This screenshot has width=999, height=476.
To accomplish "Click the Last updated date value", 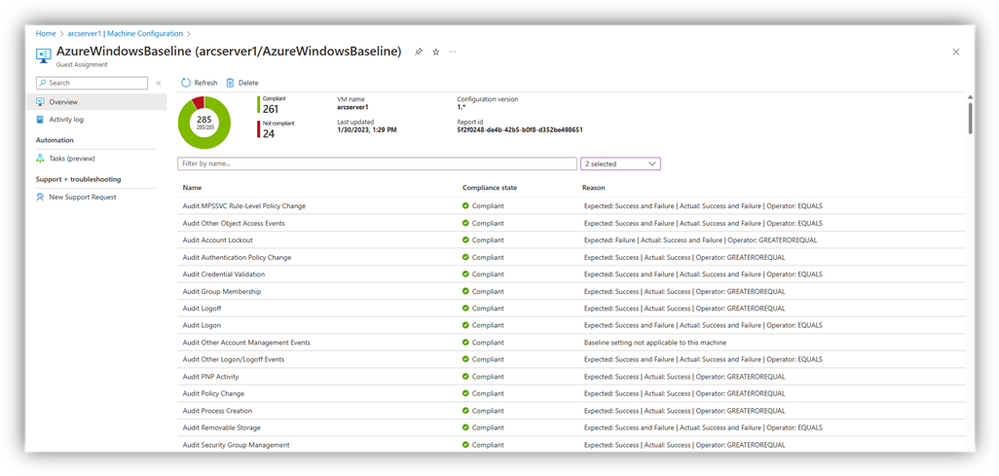I will click(x=367, y=130).
